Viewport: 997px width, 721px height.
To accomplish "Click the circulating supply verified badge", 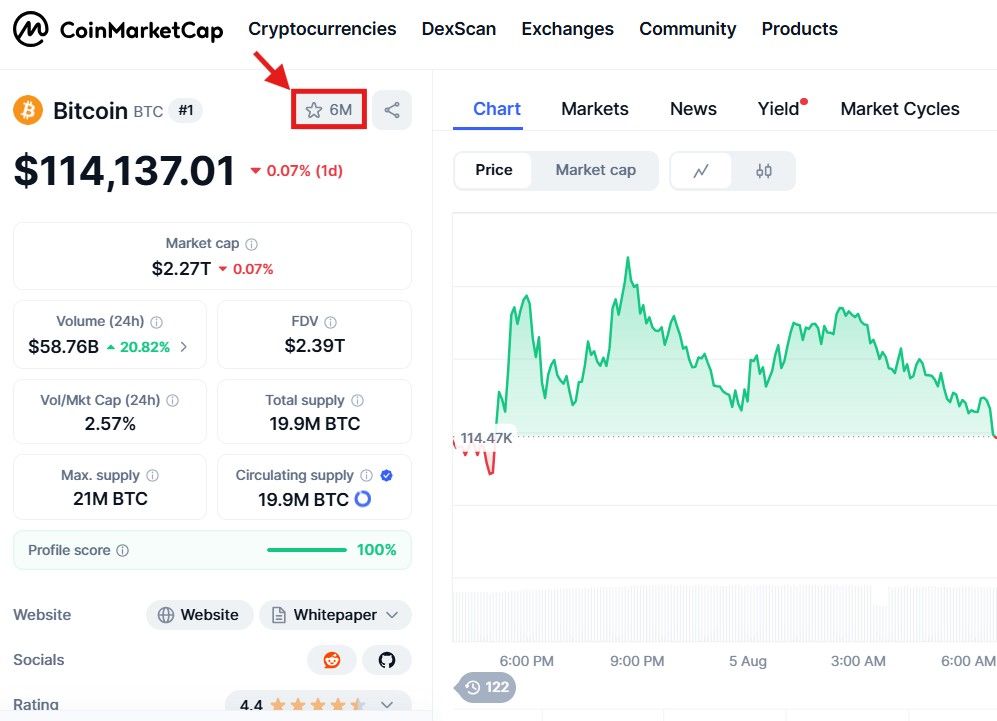I will click(387, 476).
